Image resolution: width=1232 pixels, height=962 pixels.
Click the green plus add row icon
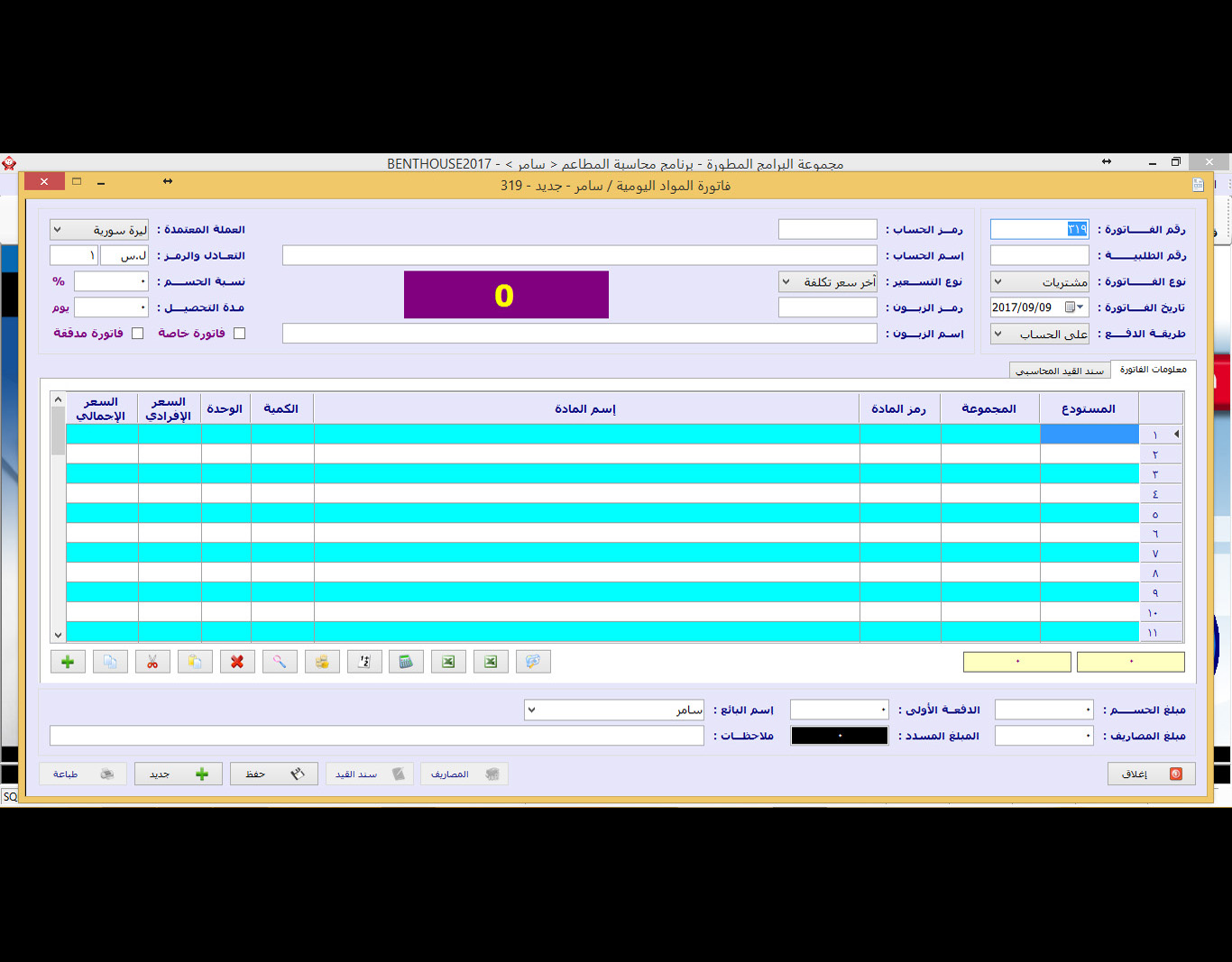click(68, 662)
